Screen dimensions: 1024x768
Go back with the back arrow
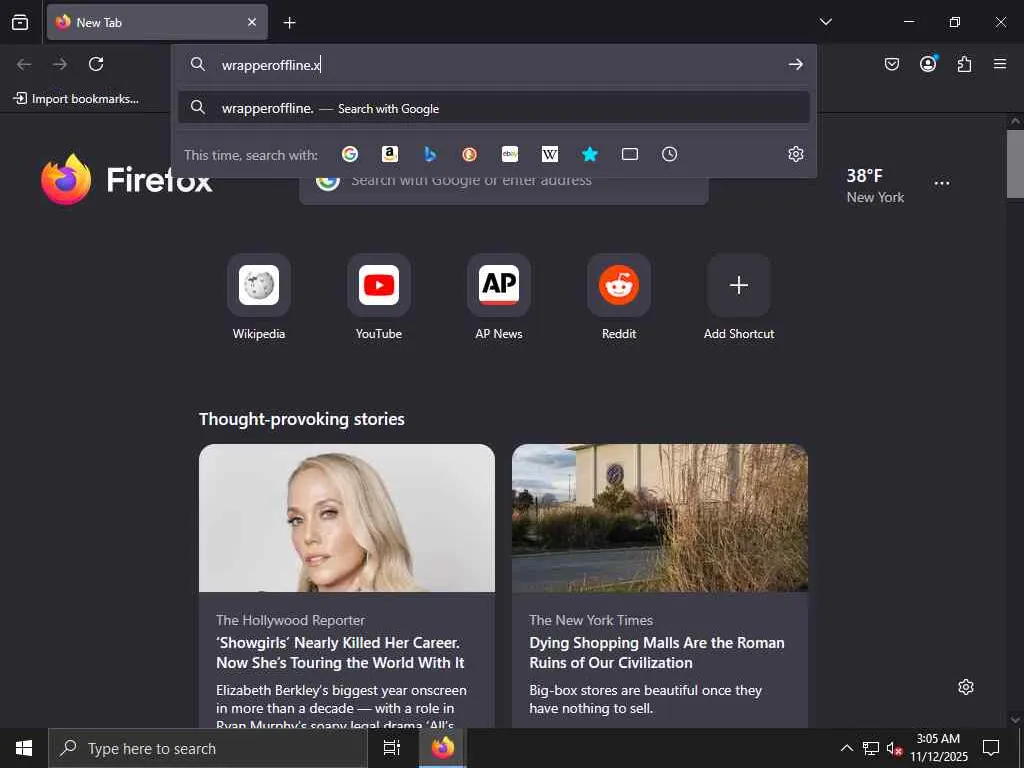[x=24, y=64]
